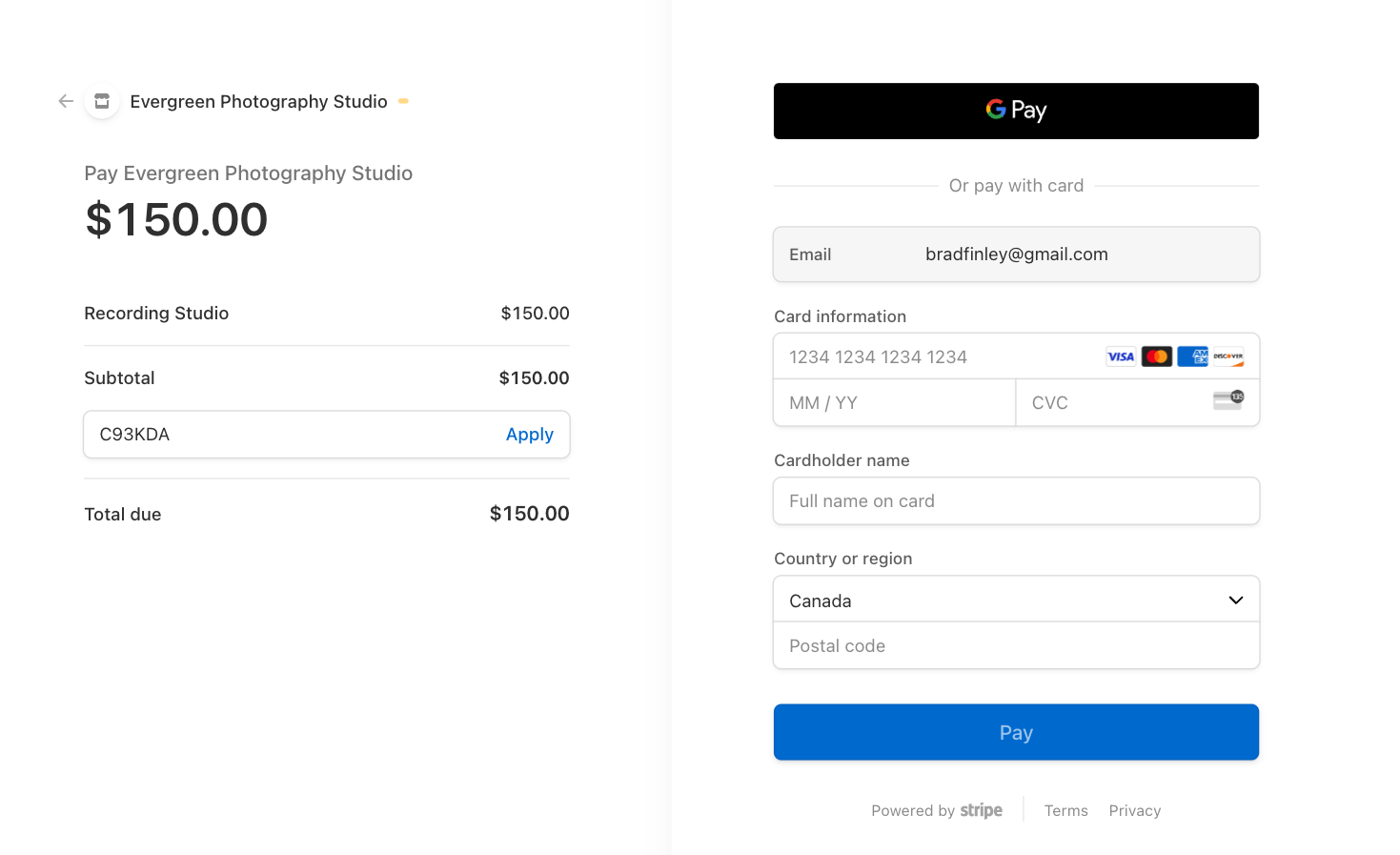Viewport: 1400px width, 855px height.
Task: Click the CVC card illustration icon
Action: point(1228,401)
